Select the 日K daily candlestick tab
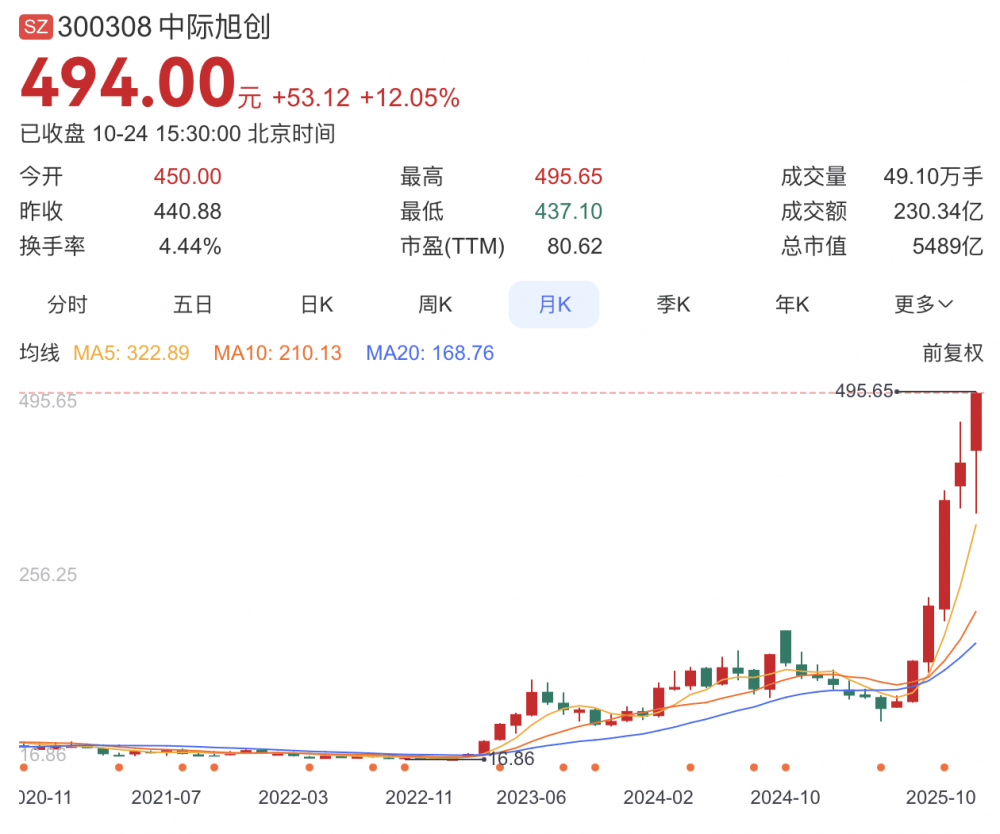Viewport: 1000px width, 834px height. 315,304
